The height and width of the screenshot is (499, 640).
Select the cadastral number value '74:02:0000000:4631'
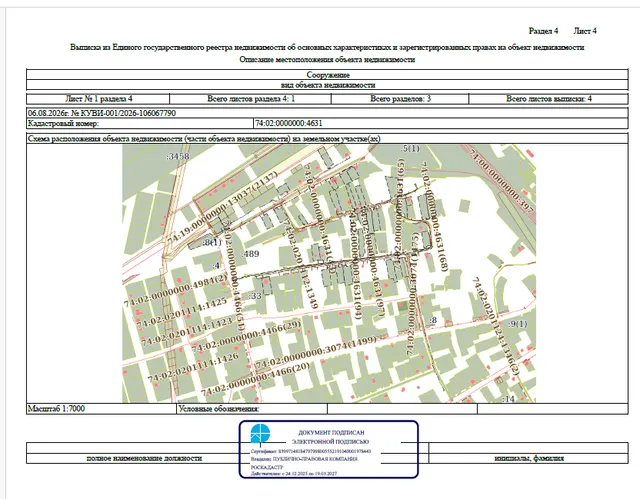coord(289,123)
